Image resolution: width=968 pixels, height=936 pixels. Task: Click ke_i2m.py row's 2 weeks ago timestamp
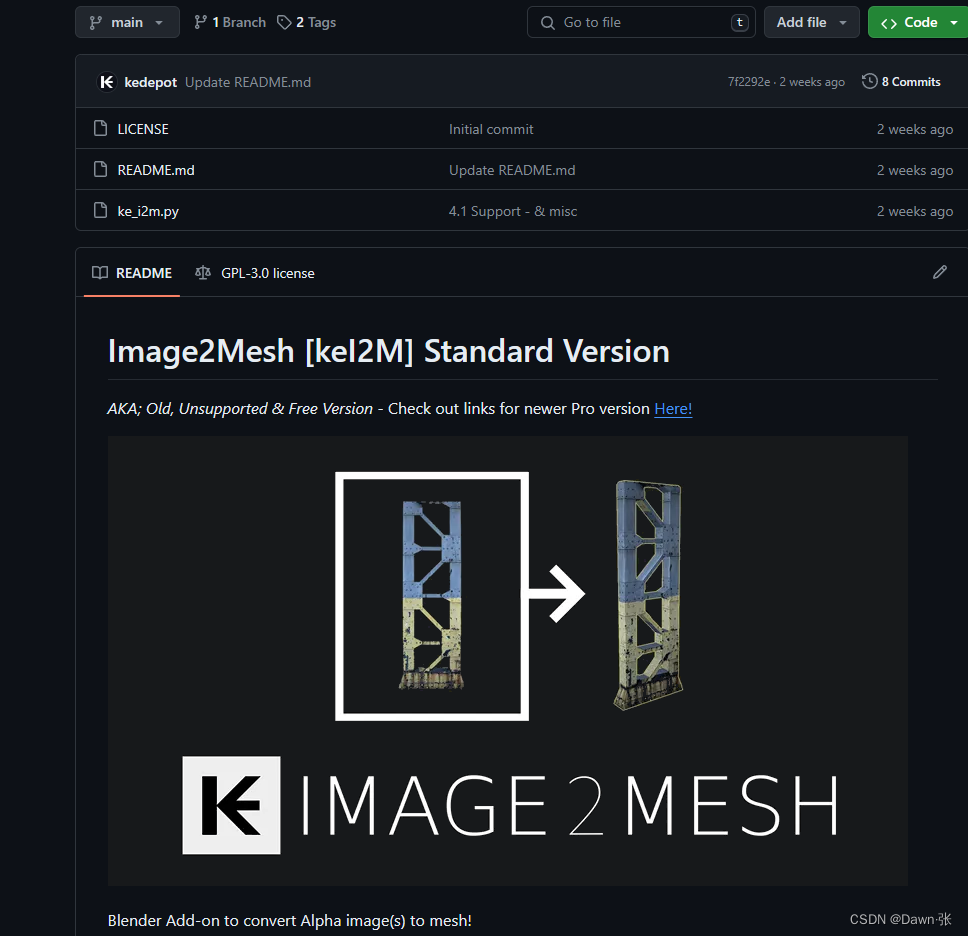click(x=915, y=211)
